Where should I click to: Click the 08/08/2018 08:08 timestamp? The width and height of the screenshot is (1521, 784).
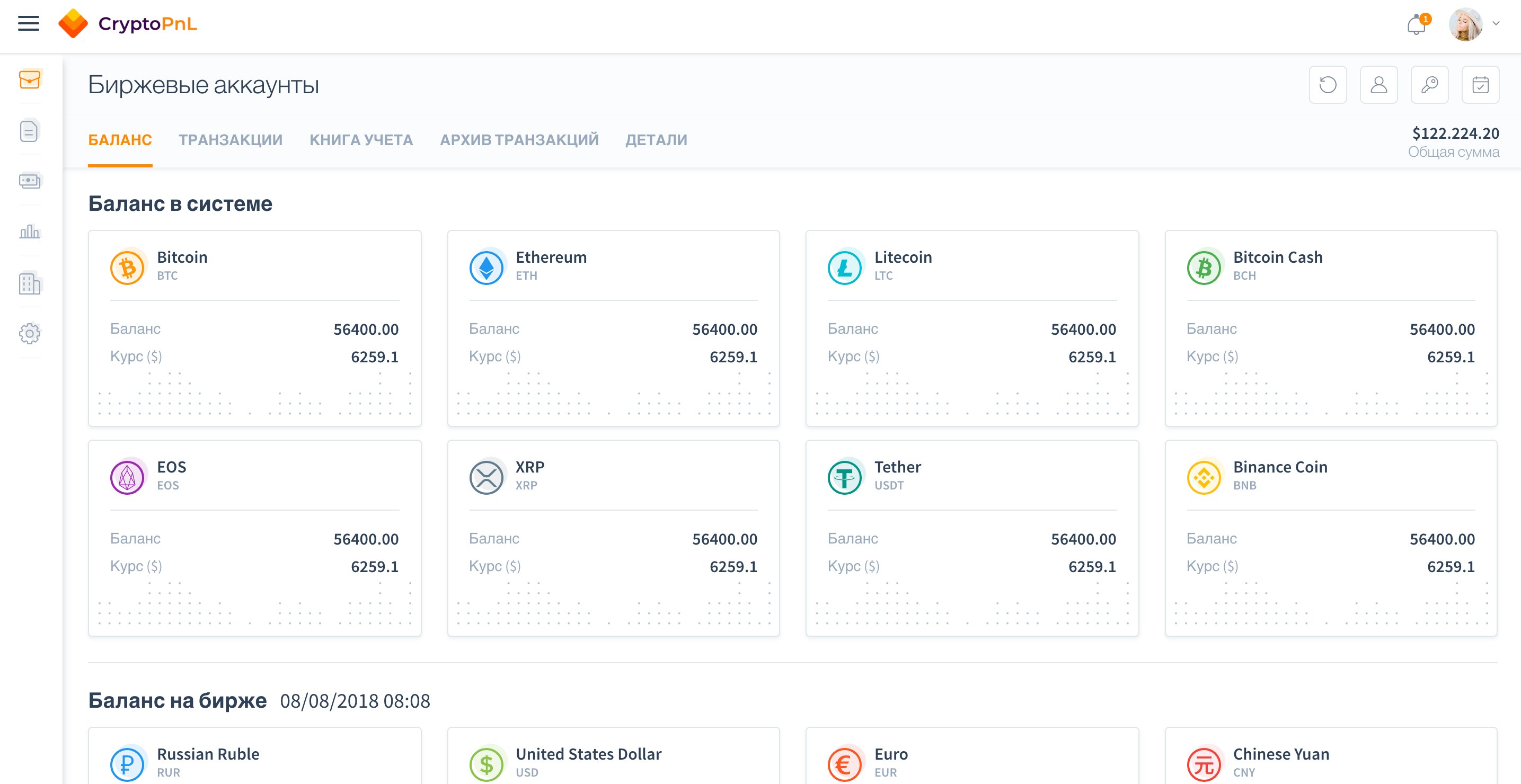point(355,701)
